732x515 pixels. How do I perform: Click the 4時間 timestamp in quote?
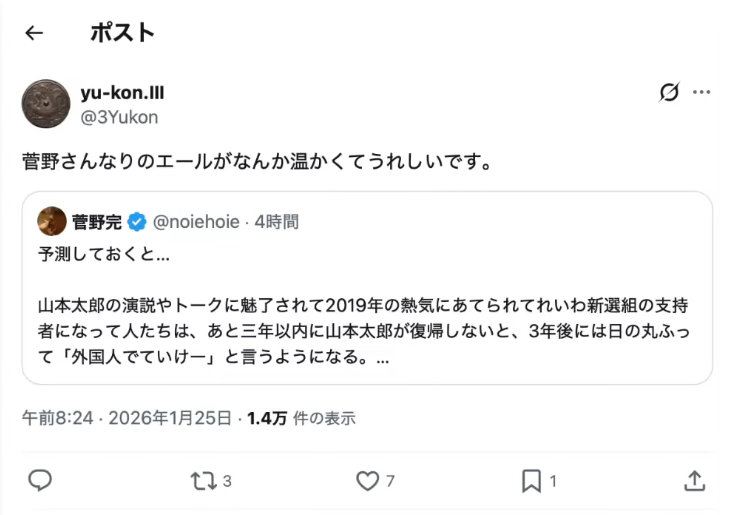pos(276,222)
